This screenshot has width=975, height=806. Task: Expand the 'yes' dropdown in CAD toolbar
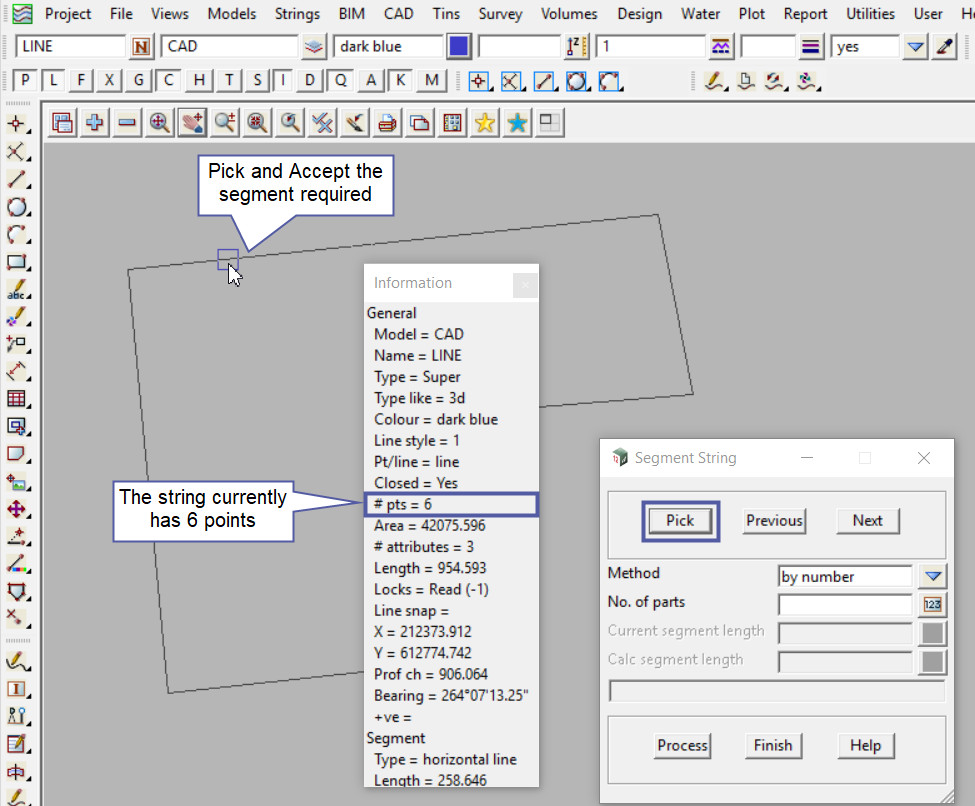[915, 47]
